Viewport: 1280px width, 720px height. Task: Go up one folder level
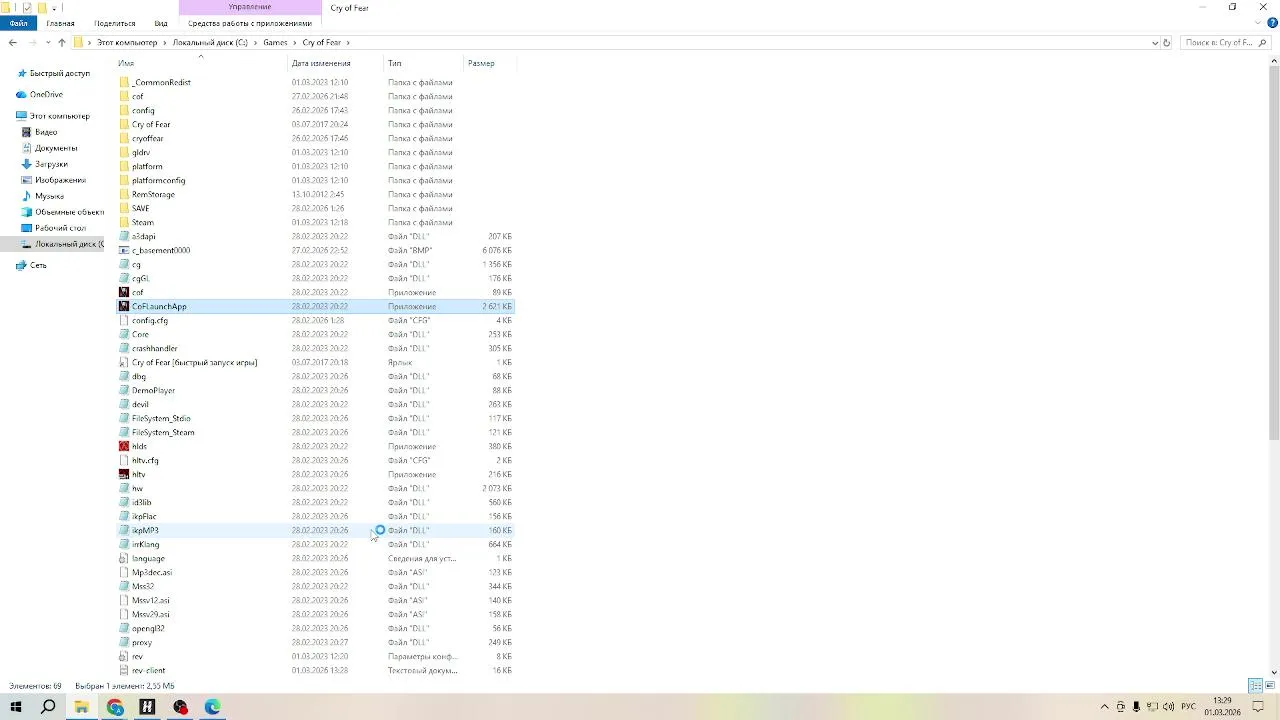click(x=62, y=43)
